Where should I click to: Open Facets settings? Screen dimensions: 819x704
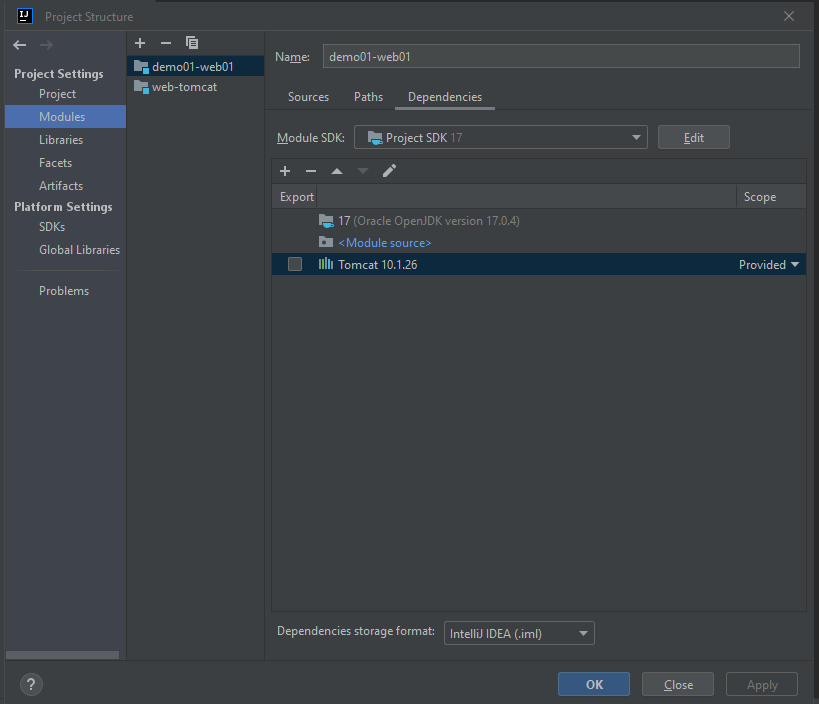coord(55,162)
